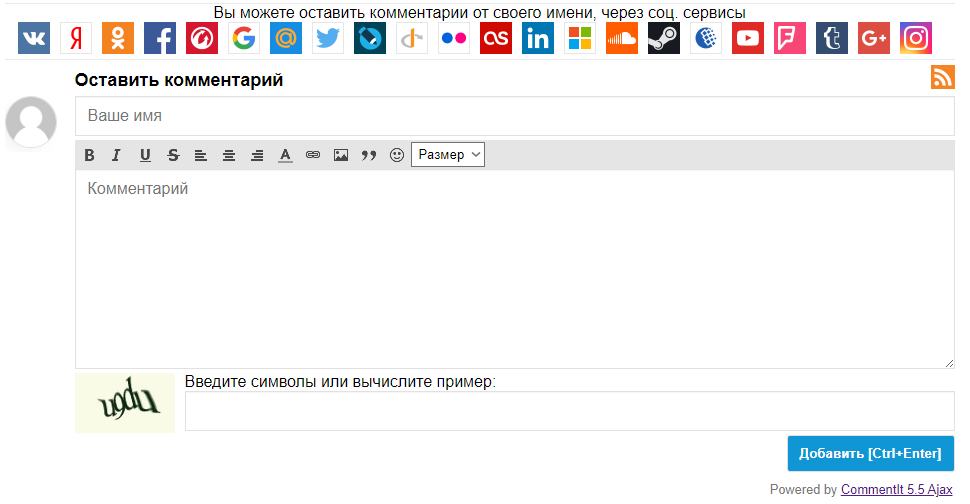Click the captcha image to refresh
This screenshot has width=970, height=504.
tap(125, 403)
